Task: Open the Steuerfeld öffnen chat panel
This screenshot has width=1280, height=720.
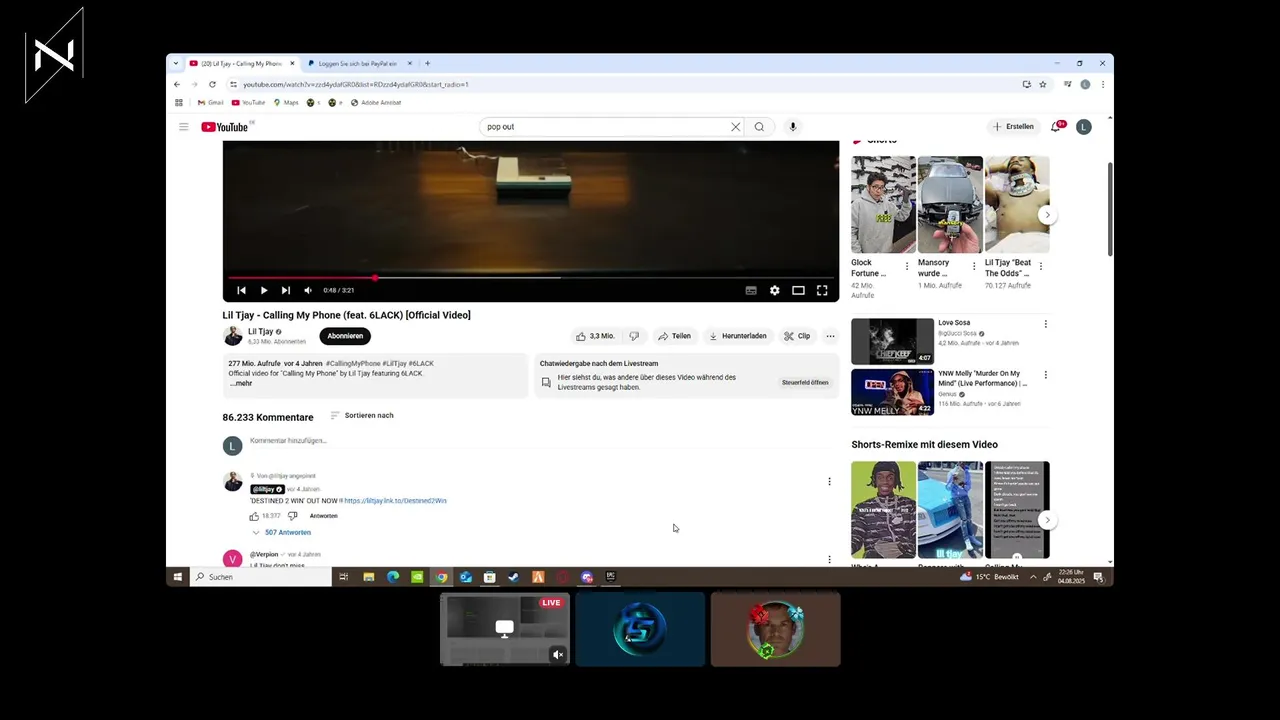Action: (805, 382)
